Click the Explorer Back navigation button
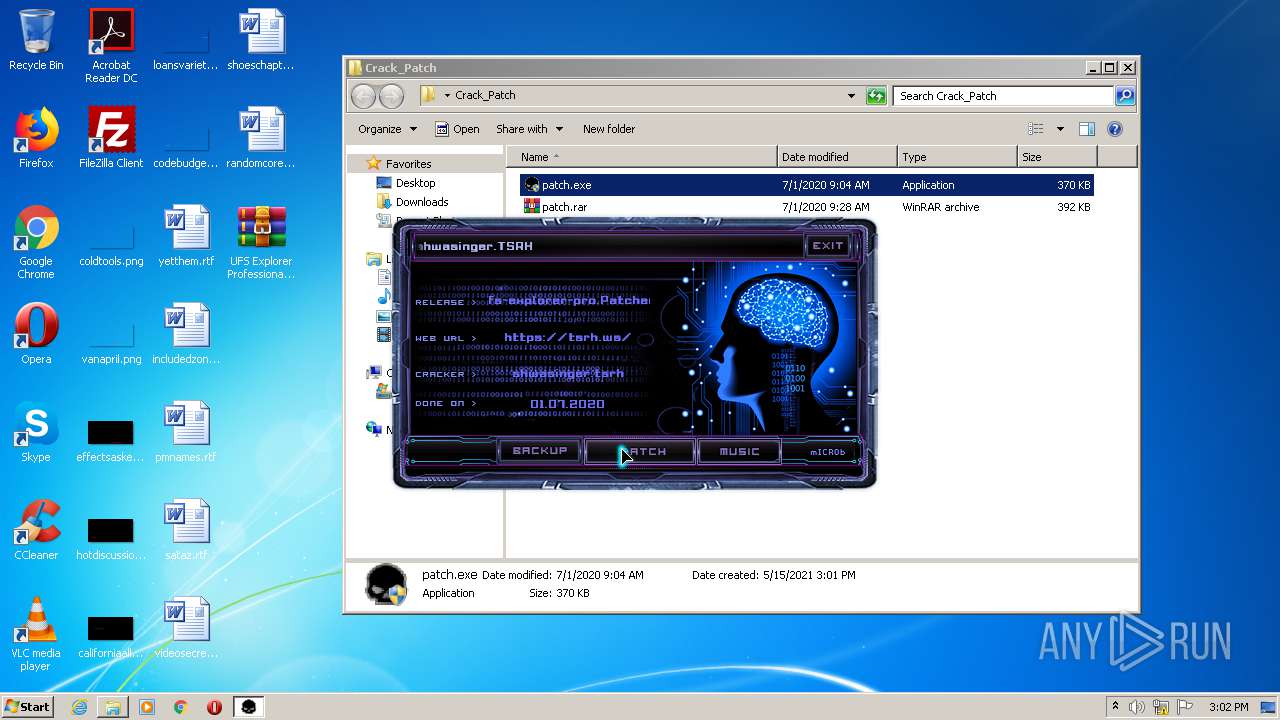 (363, 96)
